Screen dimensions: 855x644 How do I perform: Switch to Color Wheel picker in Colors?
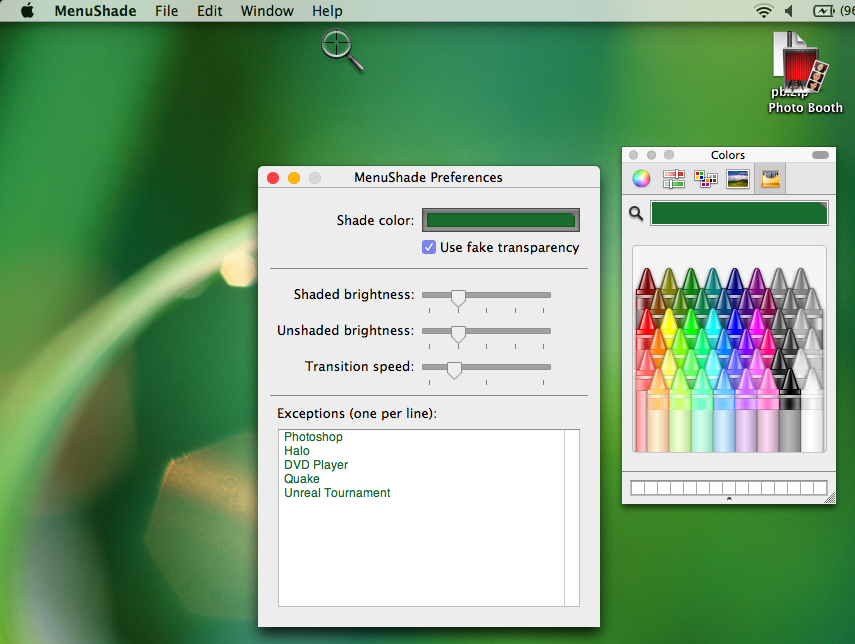(x=641, y=178)
